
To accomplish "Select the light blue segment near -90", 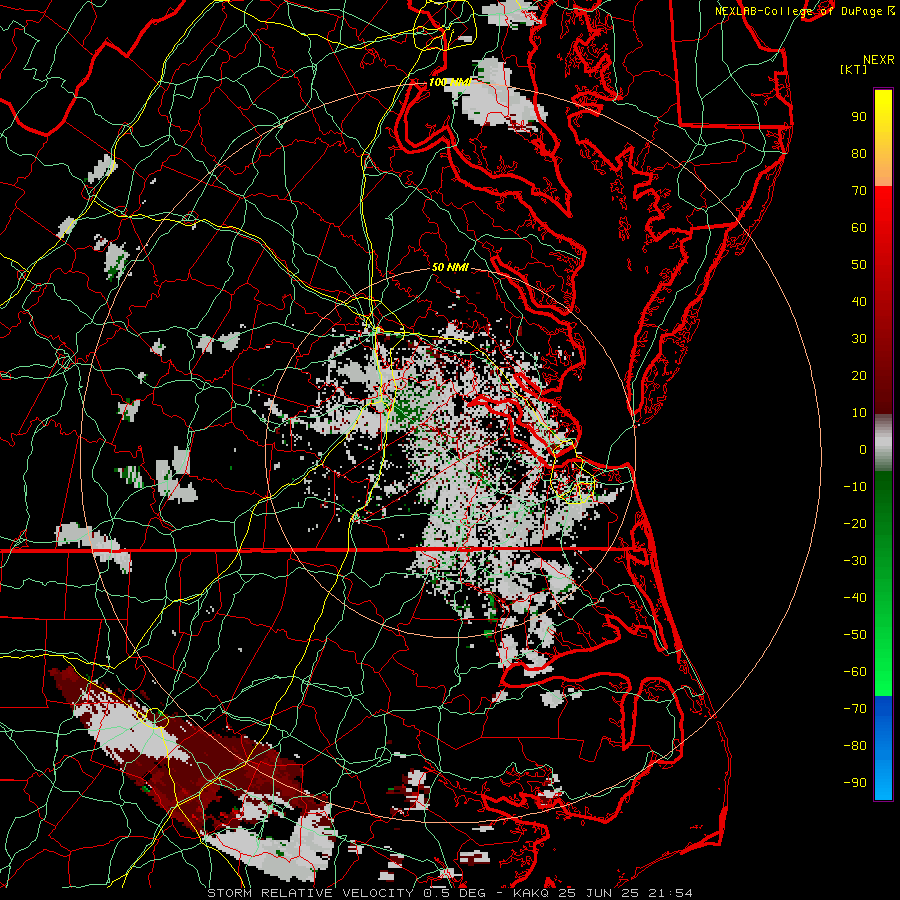I will (x=883, y=781).
